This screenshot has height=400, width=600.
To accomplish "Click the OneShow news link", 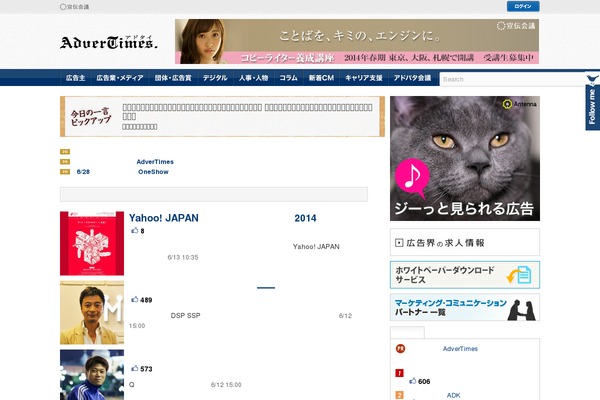I will click(153, 172).
